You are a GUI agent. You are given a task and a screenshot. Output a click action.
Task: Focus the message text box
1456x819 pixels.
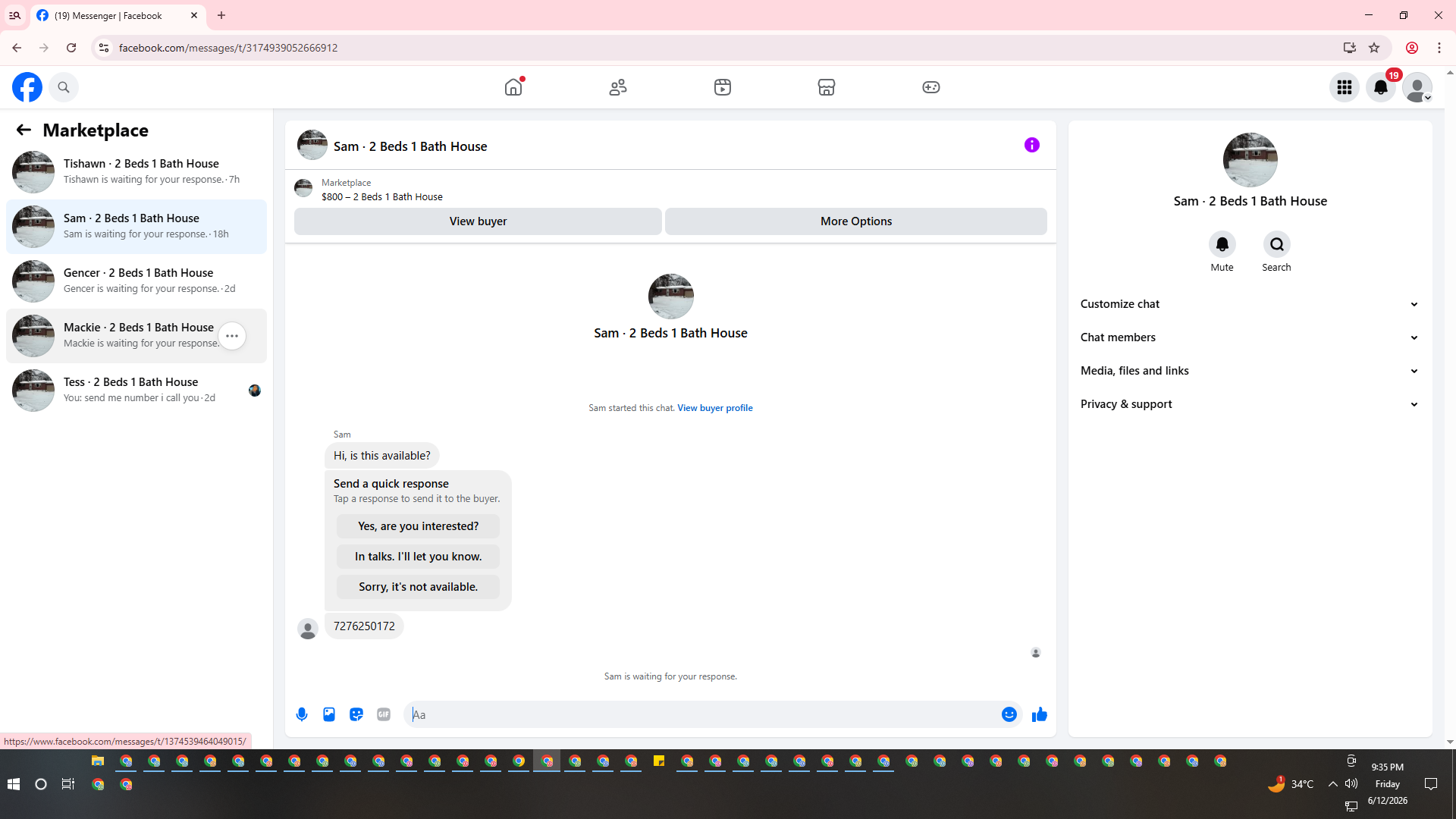click(702, 714)
